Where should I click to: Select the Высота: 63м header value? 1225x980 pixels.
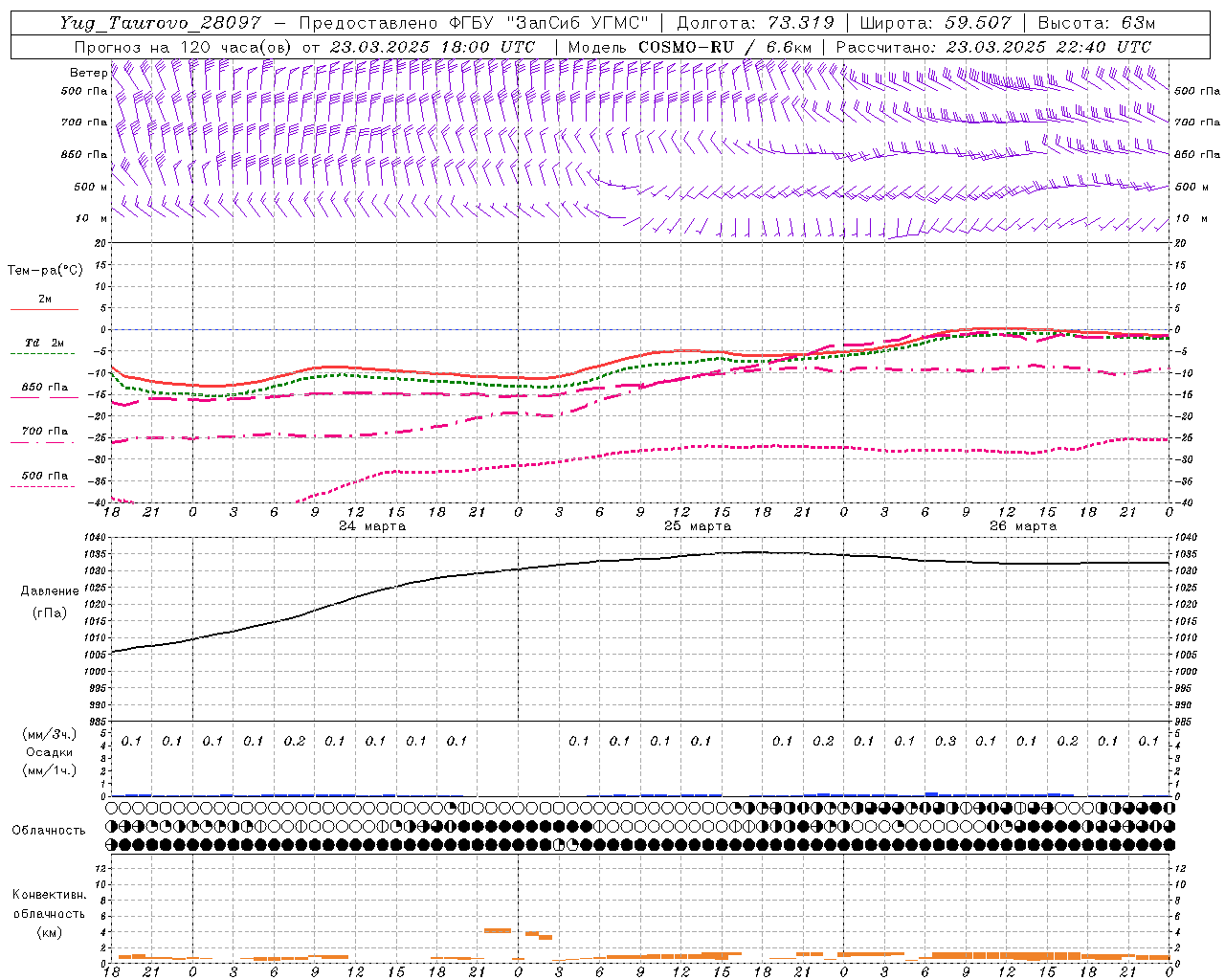click(1095, 23)
